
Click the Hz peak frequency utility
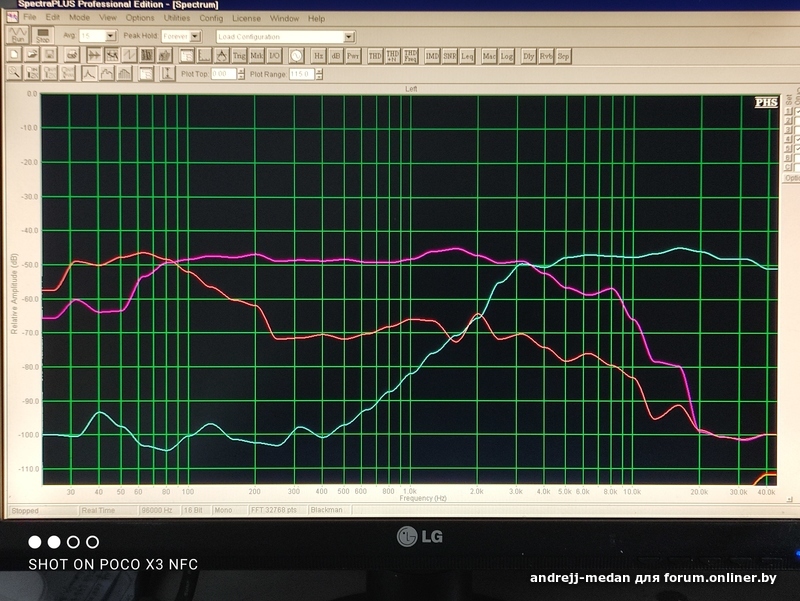tap(318, 56)
